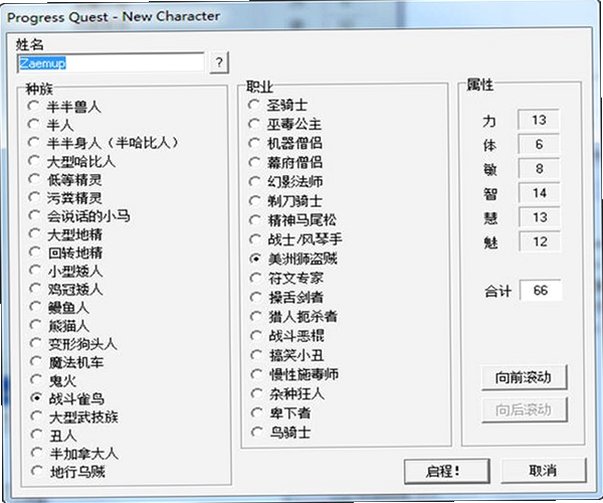Select class 战斗恶棍
603x503 pixels.
(x=288, y=336)
